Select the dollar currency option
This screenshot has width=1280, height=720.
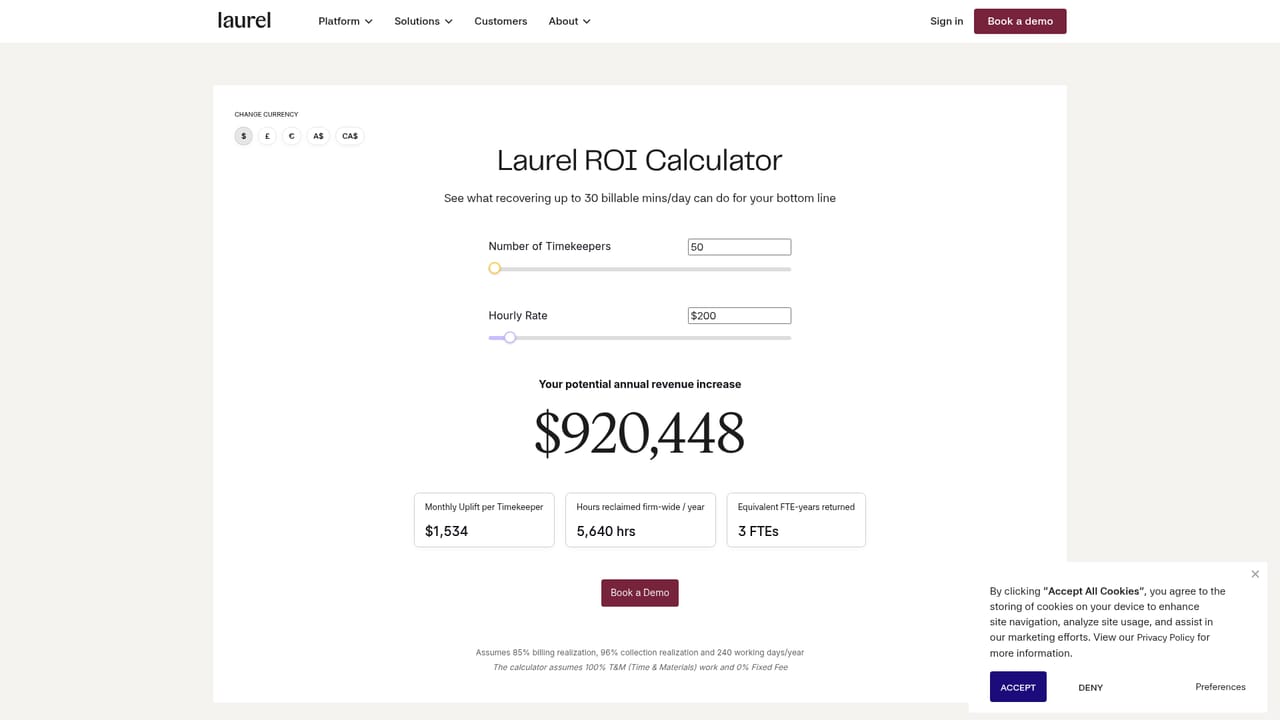pos(244,136)
